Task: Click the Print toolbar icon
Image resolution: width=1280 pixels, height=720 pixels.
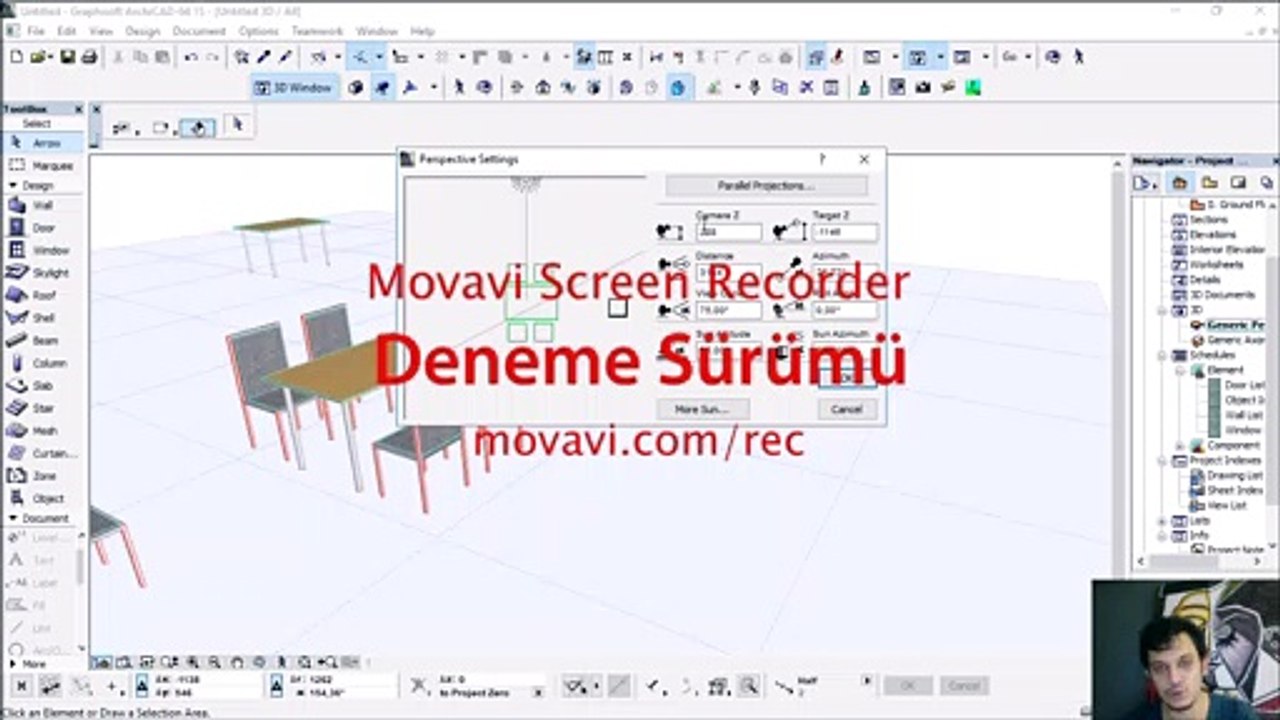Action: [x=89, y=57]
